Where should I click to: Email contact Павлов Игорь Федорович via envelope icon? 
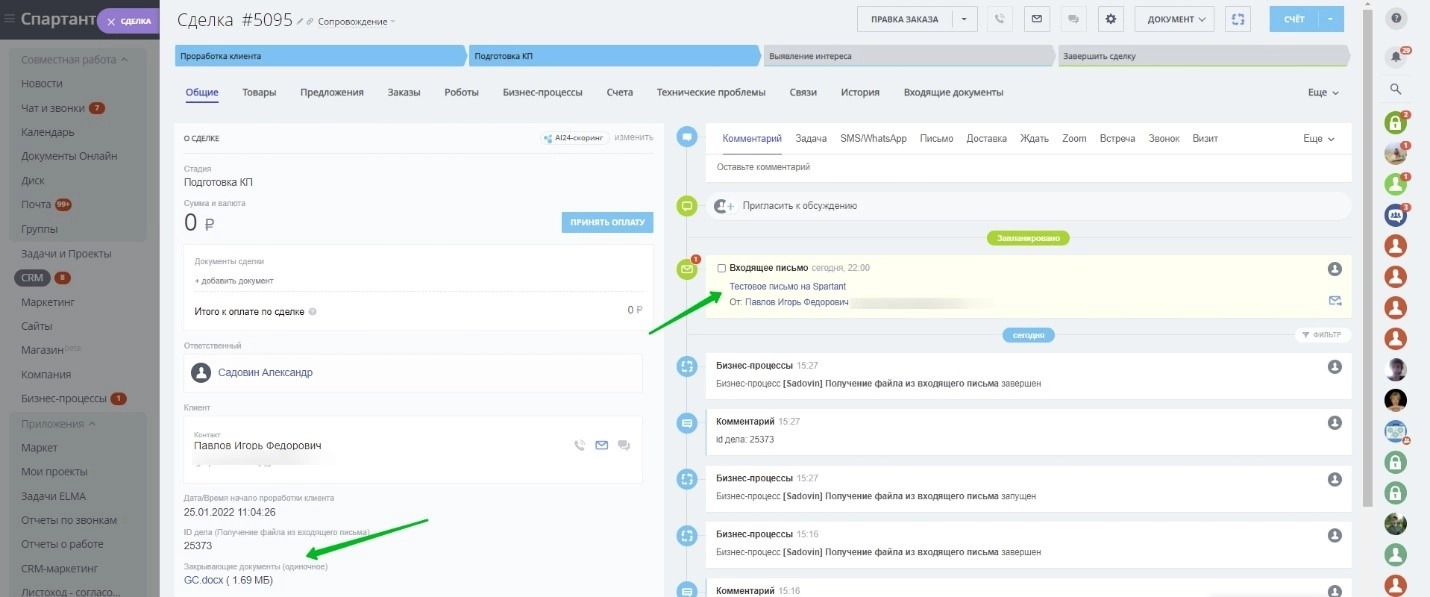tap(601, 445)
